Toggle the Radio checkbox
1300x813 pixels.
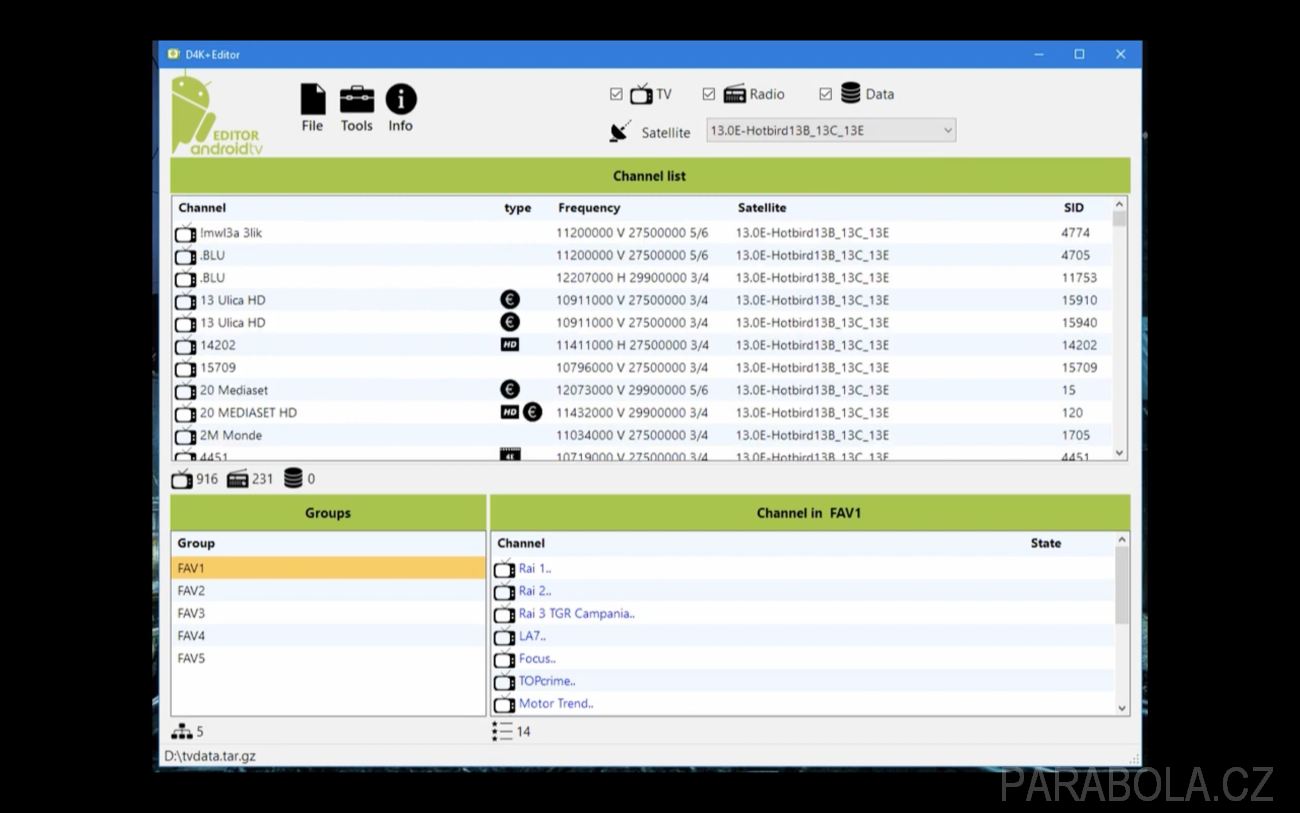[709, 94]
